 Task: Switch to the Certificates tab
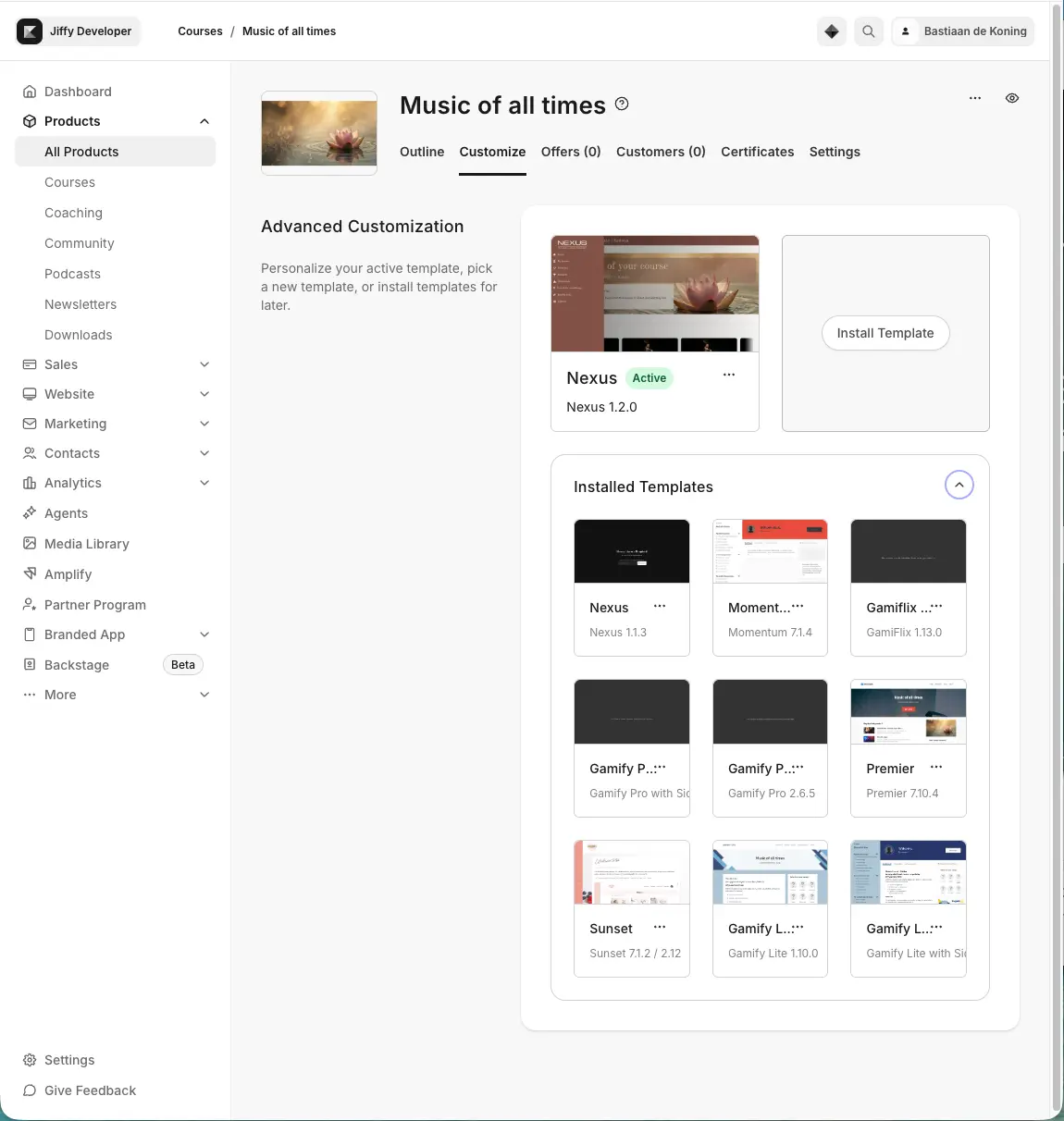pos(758,152)
